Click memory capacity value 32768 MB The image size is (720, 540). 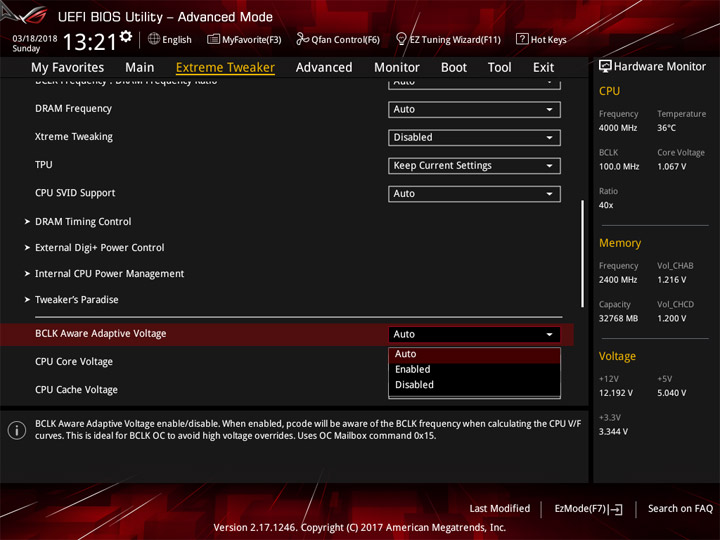(618, 319)
